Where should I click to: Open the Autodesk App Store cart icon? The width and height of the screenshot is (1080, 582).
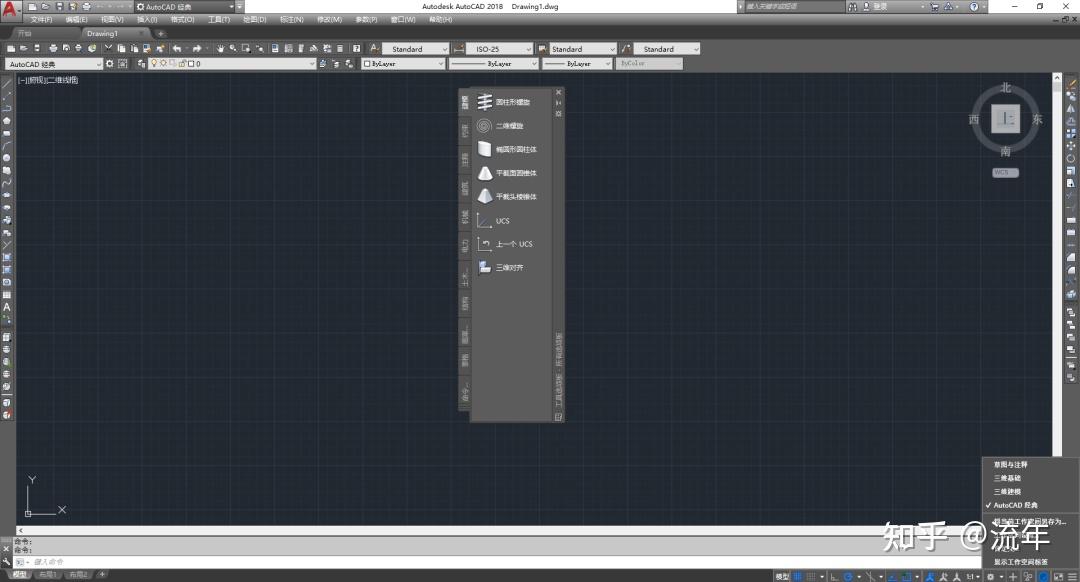935,6
